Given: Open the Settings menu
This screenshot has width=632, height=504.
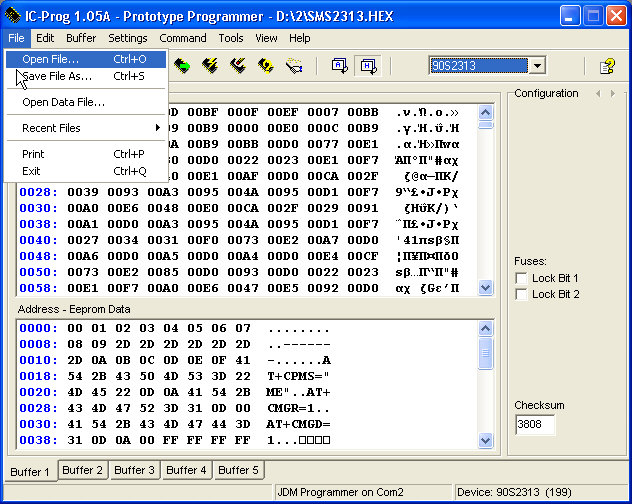Looking at the screenshot, I should (x=127, y=38).
